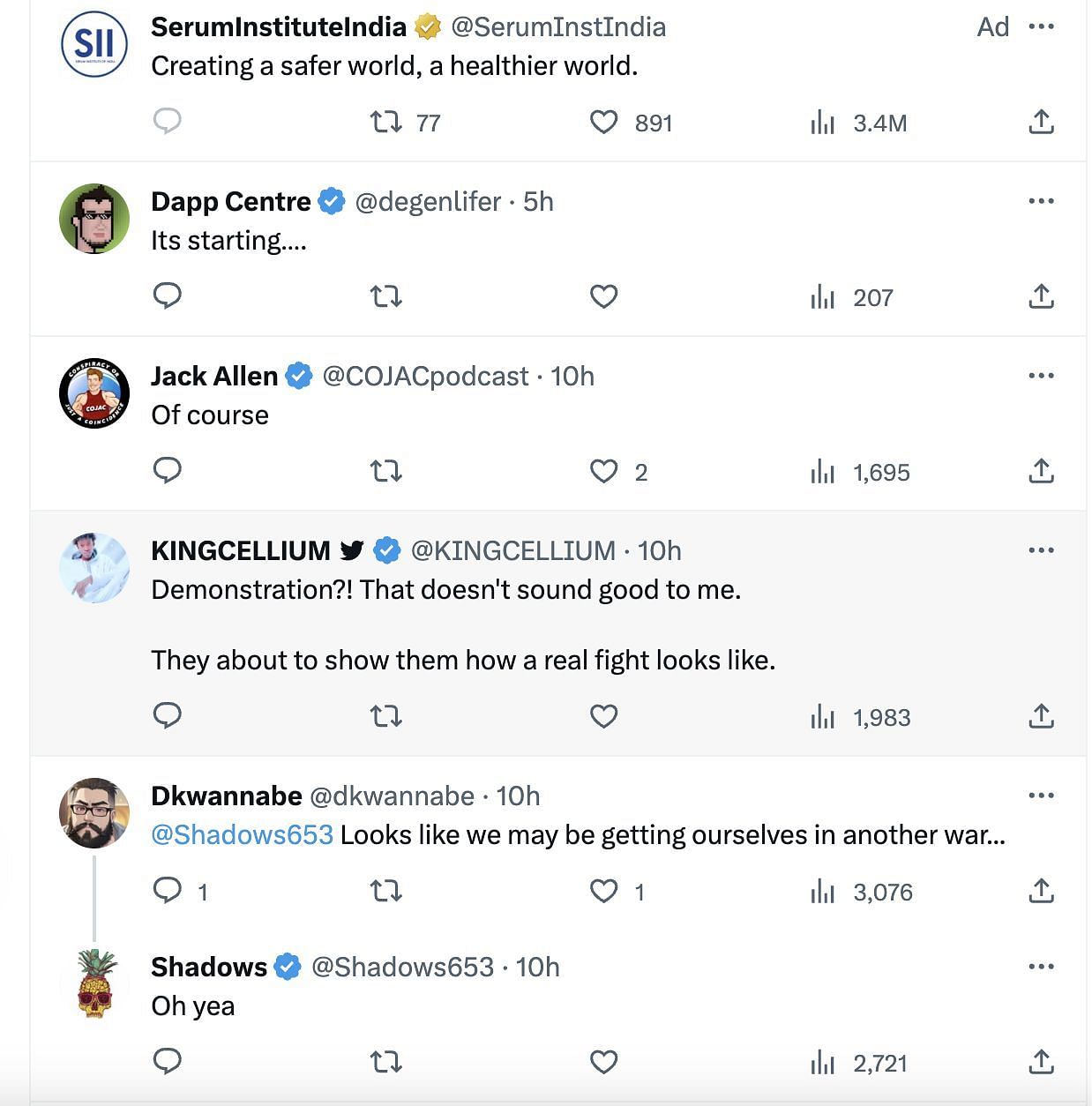This screenshot has width=1092, height=1106.
Task: Retweet the SerumInstituteIndia ad post
Action: (385, 122)
